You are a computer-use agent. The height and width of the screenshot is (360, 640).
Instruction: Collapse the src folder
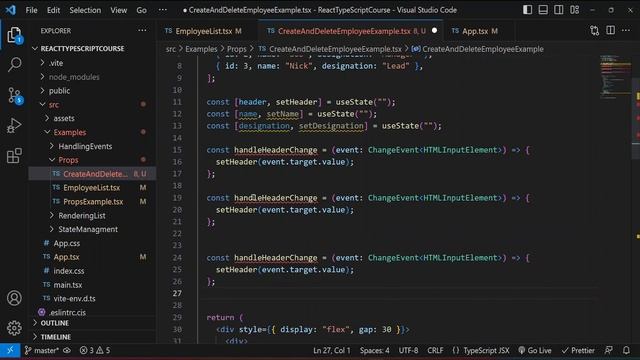tap(54, 104)
